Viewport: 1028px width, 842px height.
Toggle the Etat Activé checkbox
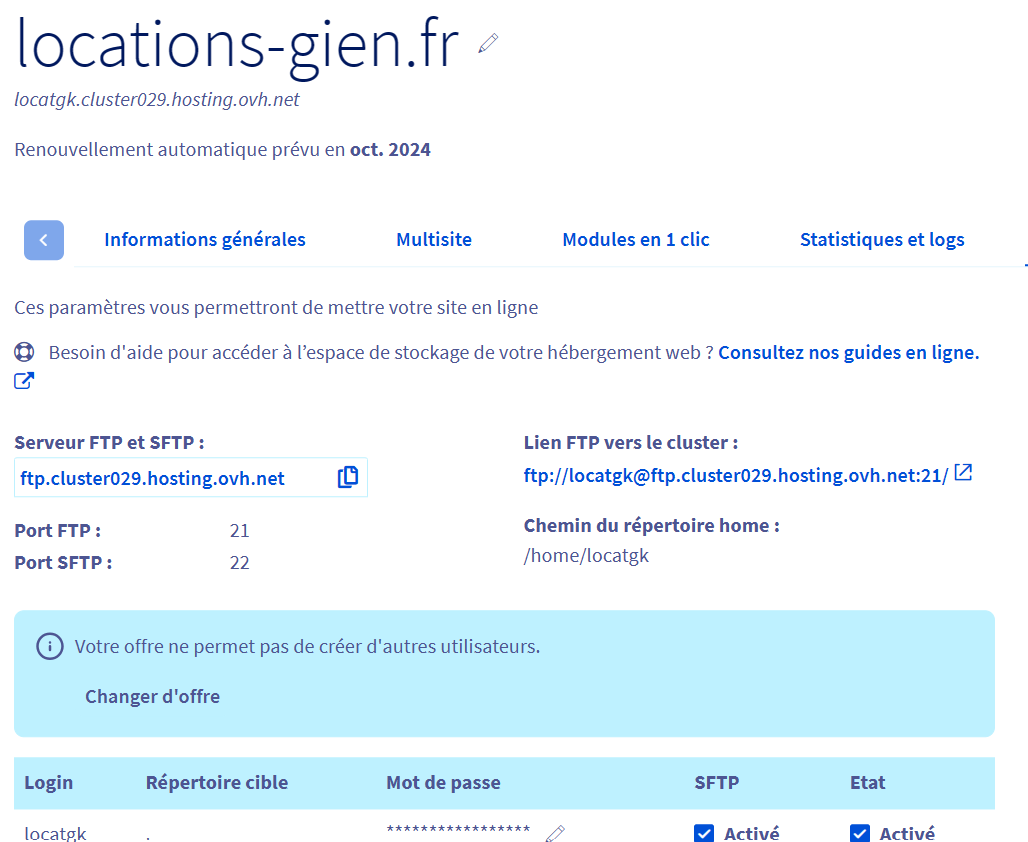coord(860,833)
